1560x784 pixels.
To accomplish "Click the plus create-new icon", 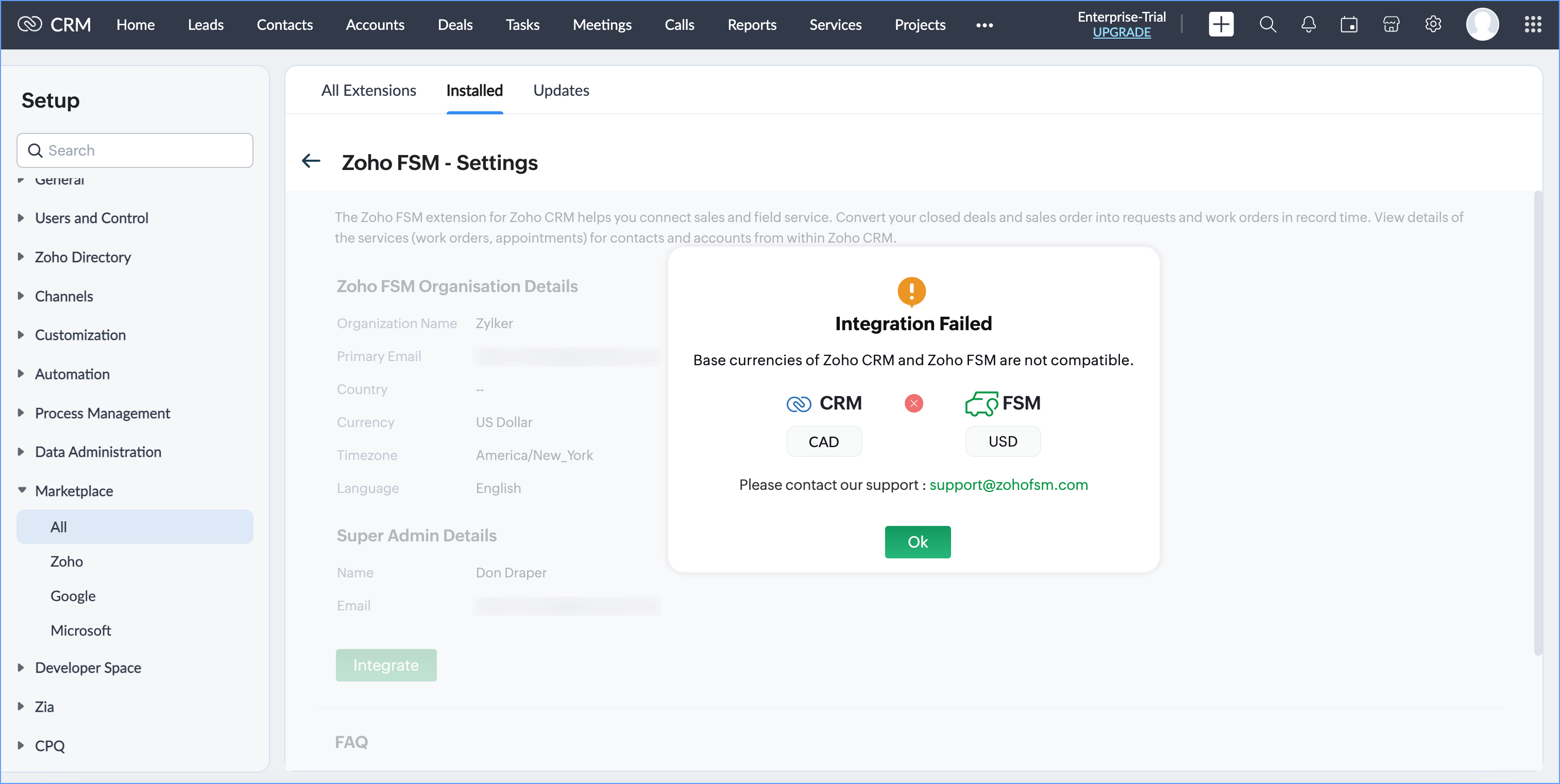I will (1220, 25).
